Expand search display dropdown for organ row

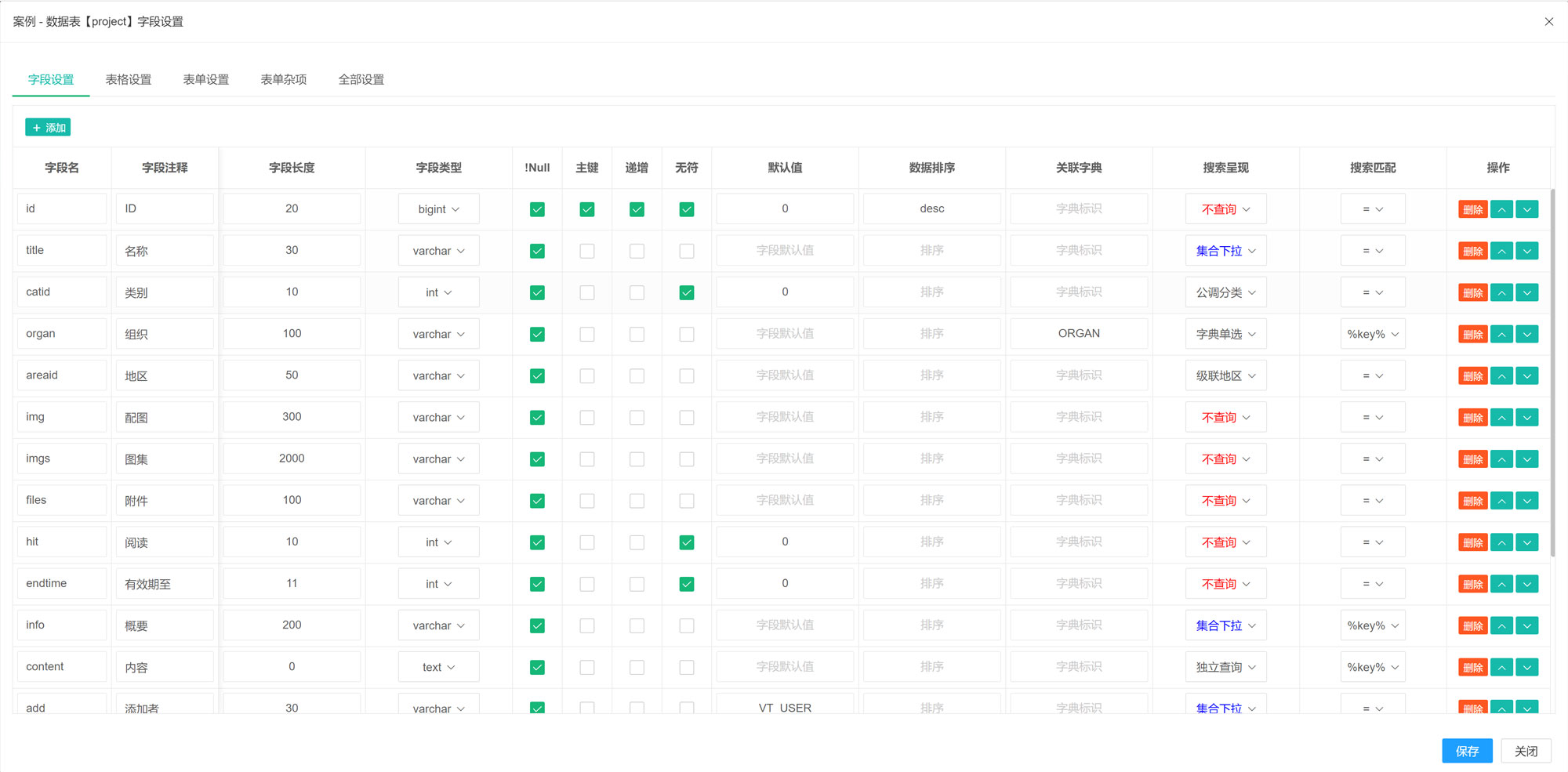click(x=1225, y=334)
